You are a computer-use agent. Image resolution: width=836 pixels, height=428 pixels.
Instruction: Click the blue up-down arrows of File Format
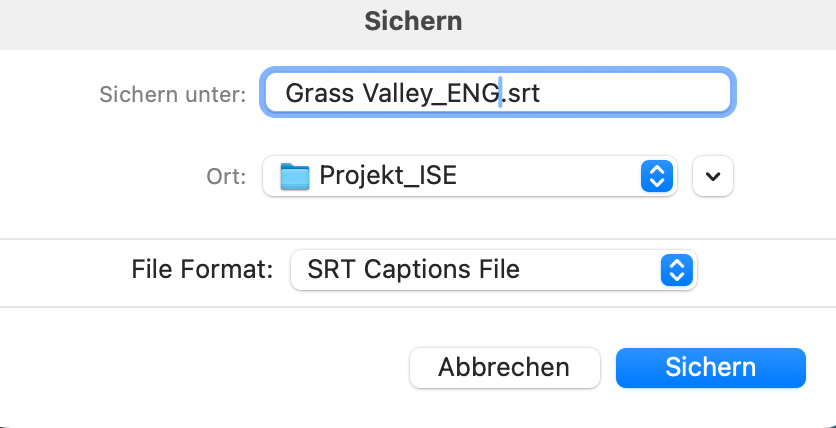[677, 270]
